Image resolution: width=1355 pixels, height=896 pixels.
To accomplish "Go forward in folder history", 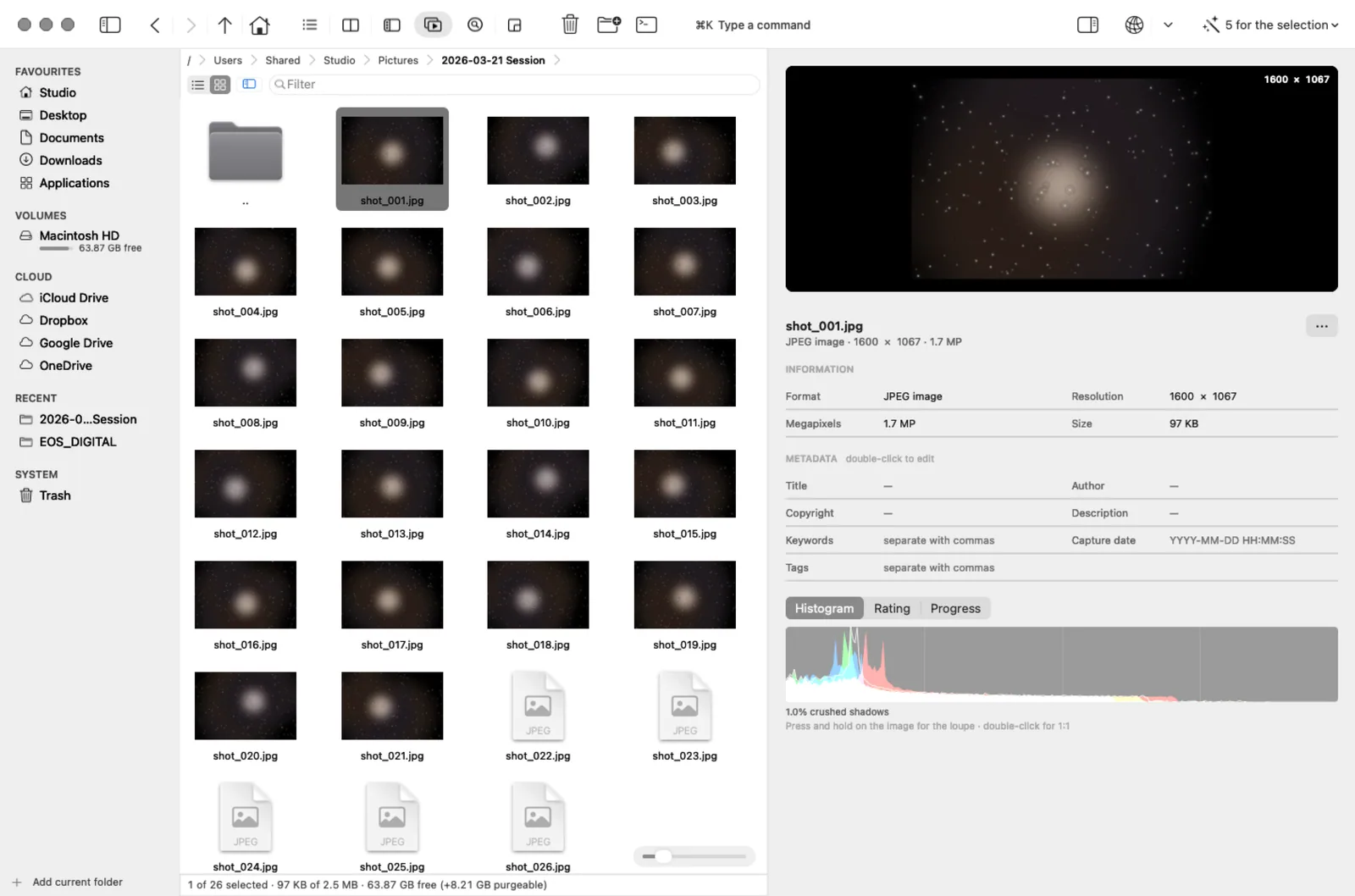I will pos(191,25).
